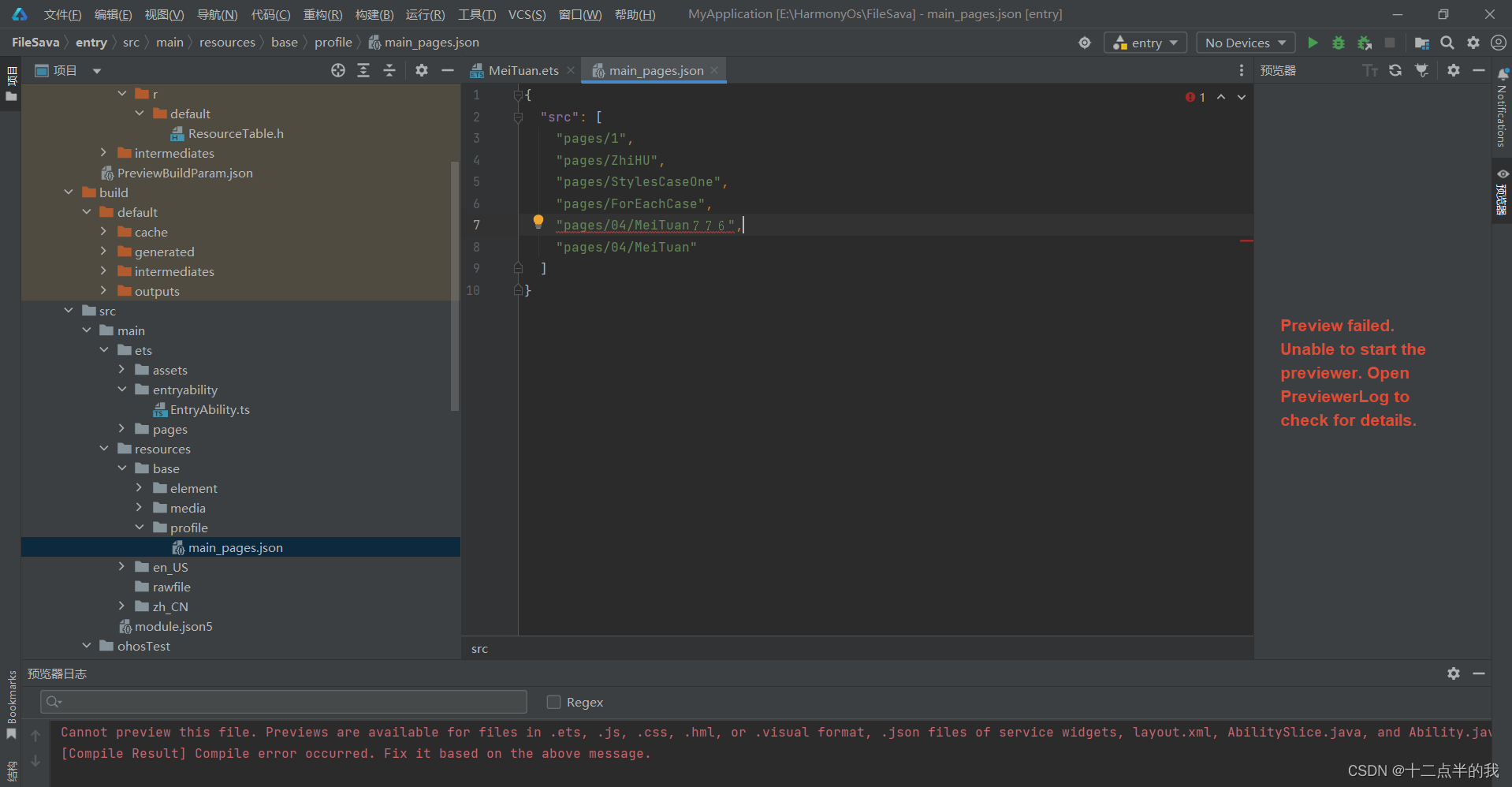The height and width of the screenshot is (787, 1512).
Task: Hide the project panel with minus icon
Action: [448, 70]
